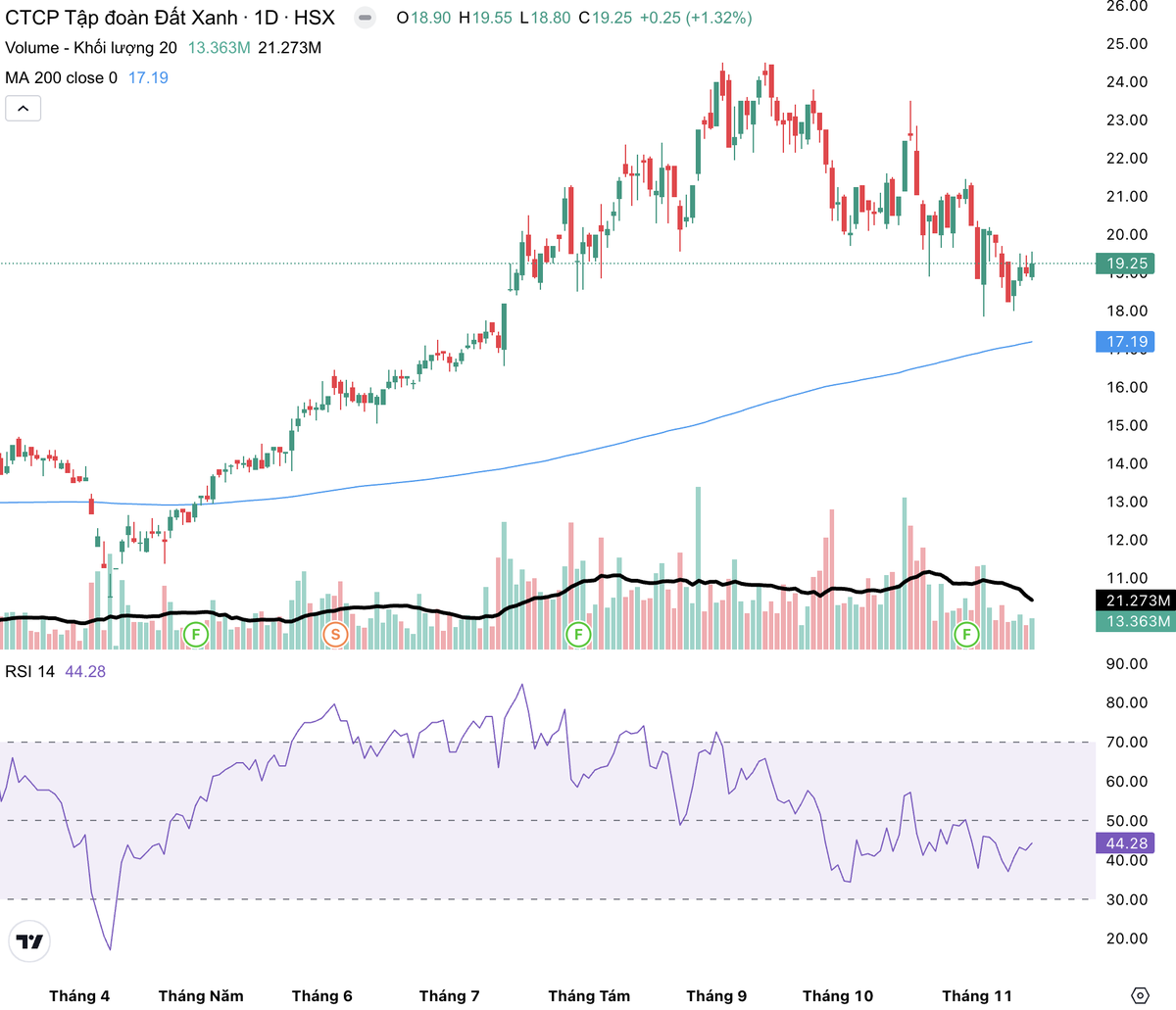The height and width of the screenshot is (1010, 1176).
Task: Open symbol title CTCP Tập đoàn Đất Xanh
Action: point(122,18)
